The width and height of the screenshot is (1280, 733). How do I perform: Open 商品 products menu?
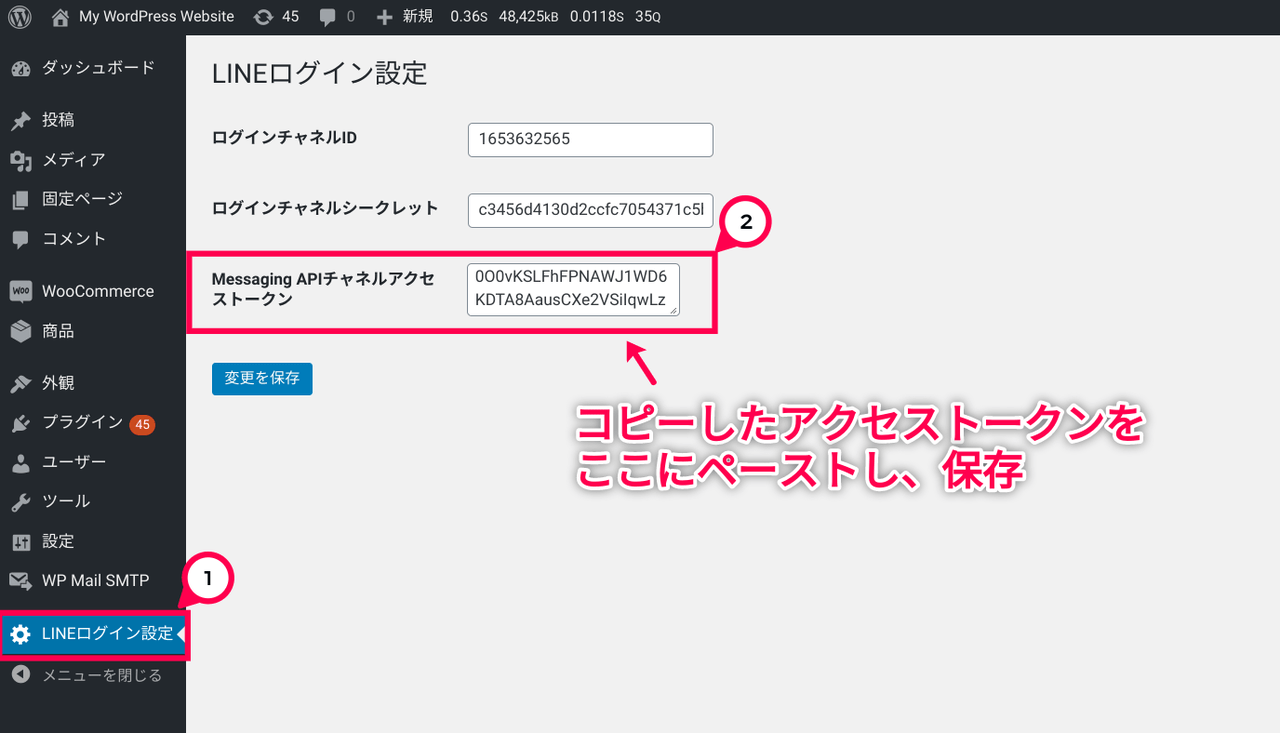[58, 331]
